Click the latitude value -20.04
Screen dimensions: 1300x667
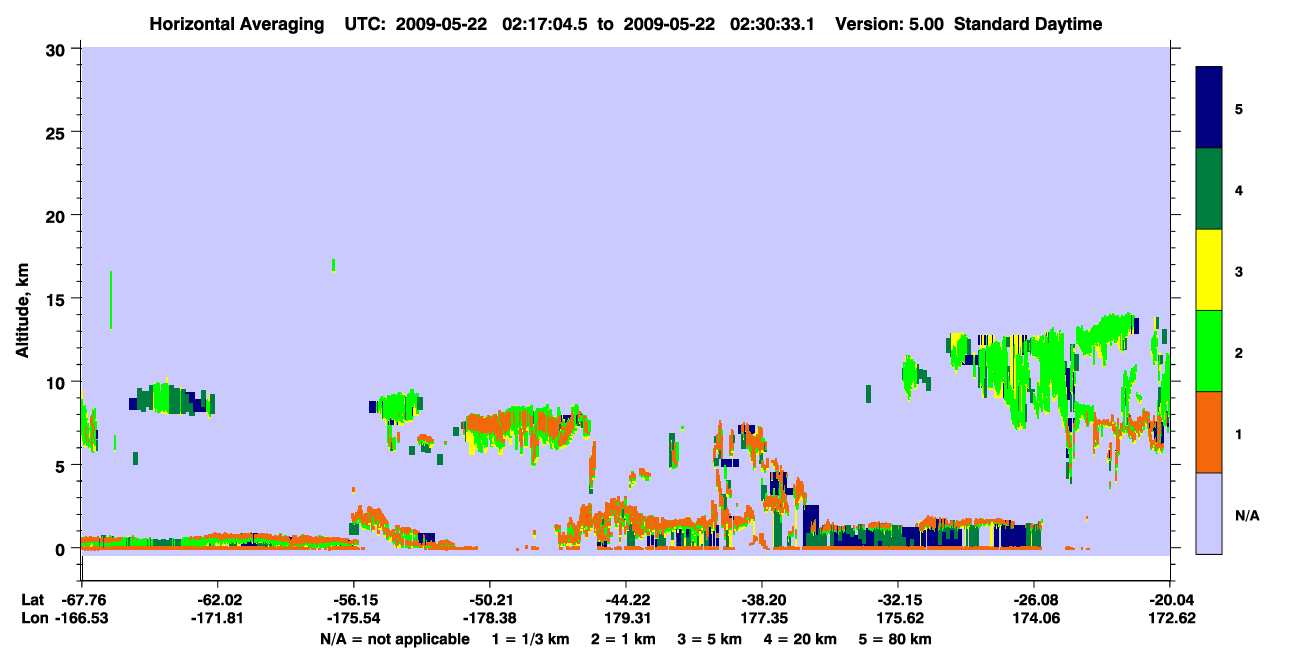[x=1170, y=600]
